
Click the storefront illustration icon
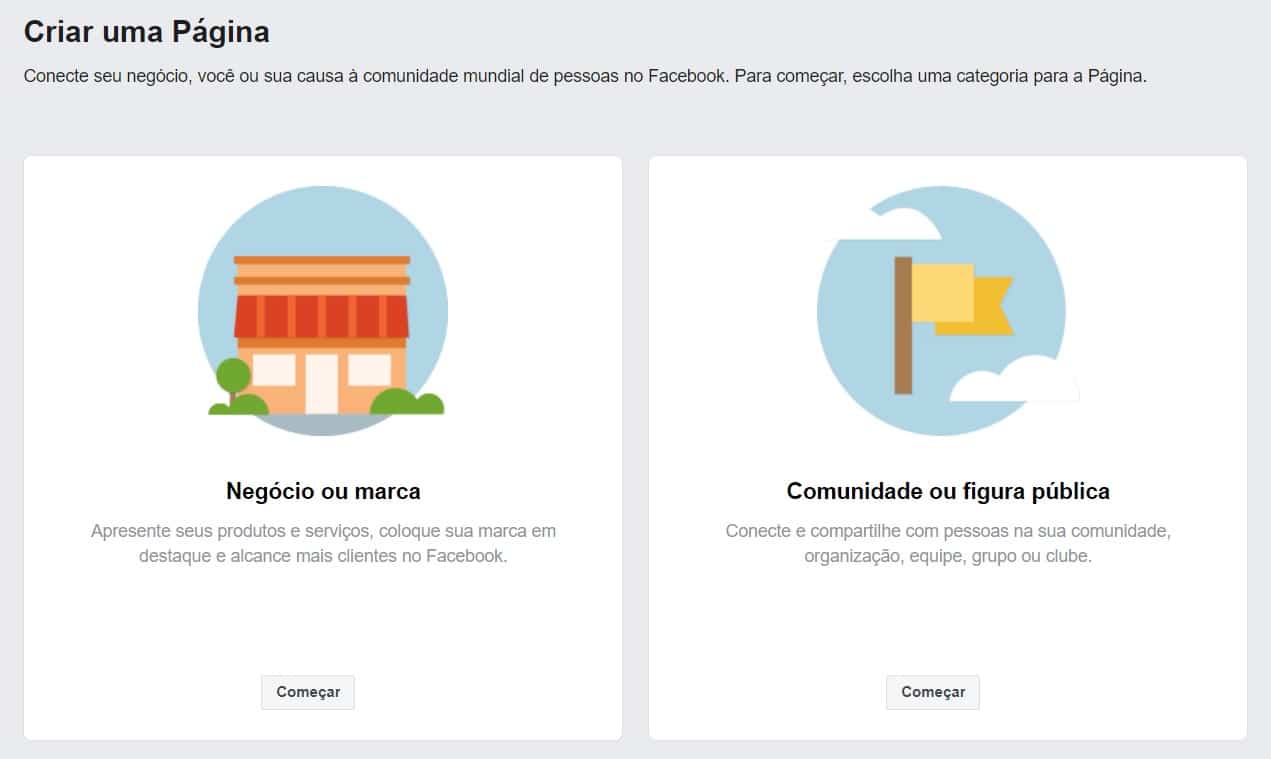[x=323, y=311]
